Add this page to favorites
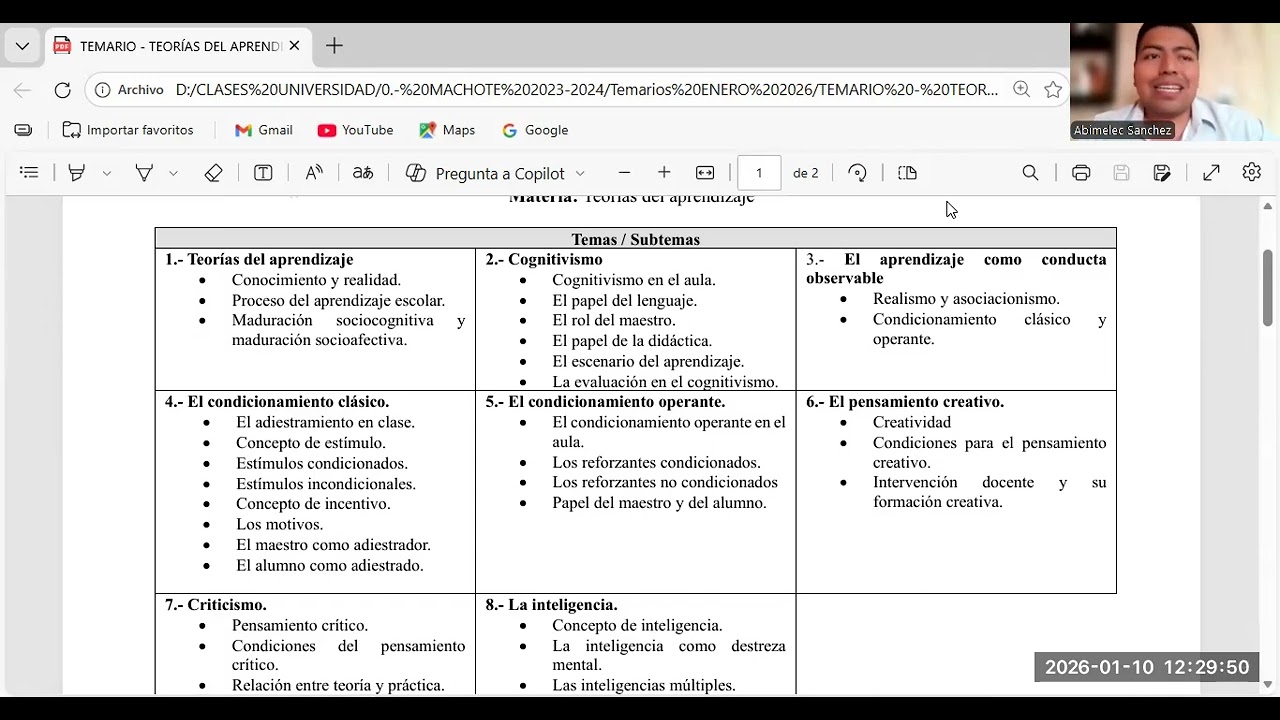 pos(1053,90)
